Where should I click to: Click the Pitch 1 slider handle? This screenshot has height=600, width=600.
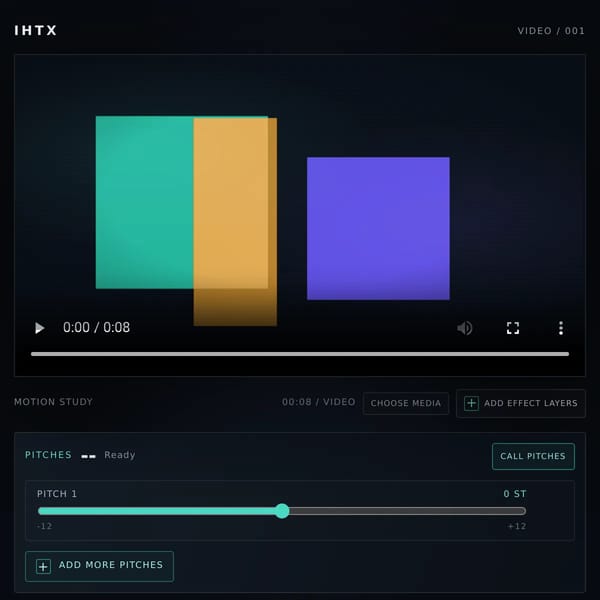(x=282, y=511)
